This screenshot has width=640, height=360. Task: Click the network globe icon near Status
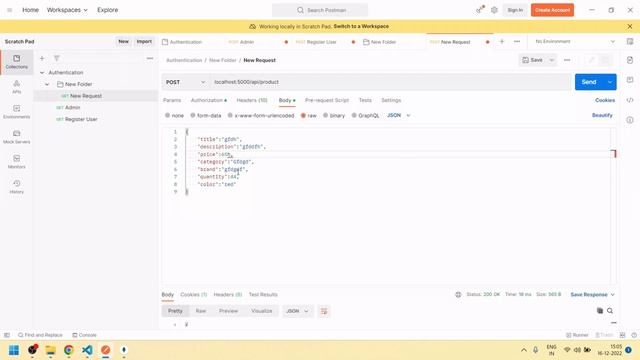458,294
